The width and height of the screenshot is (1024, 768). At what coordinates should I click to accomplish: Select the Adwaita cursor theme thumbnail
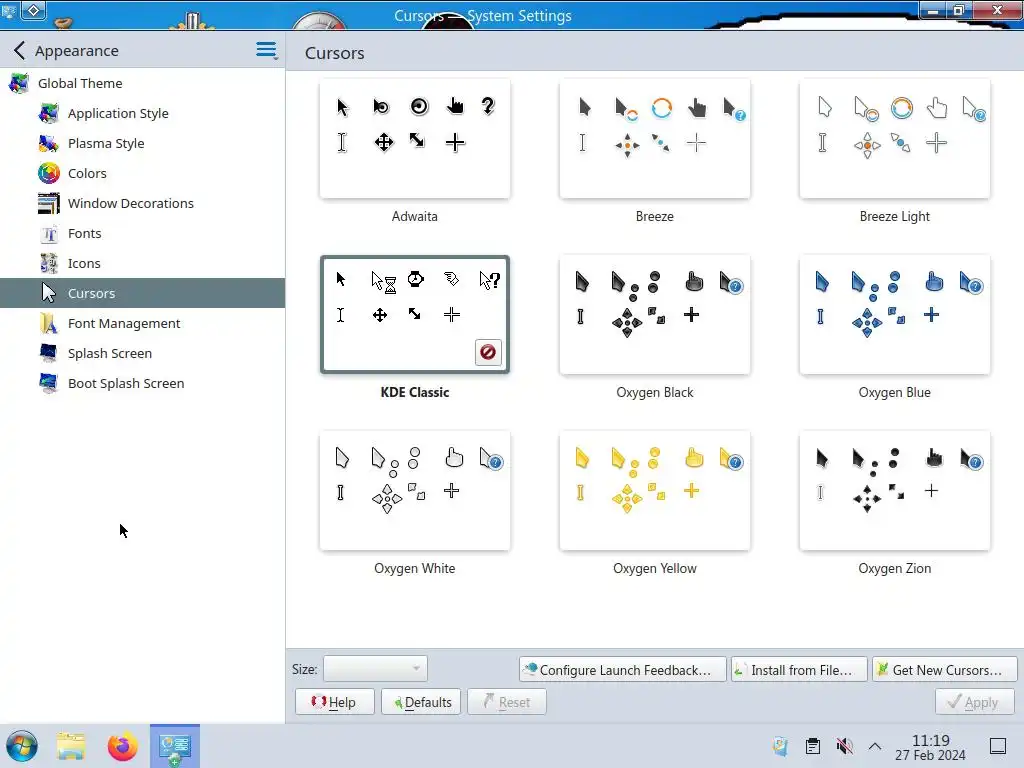415,138
